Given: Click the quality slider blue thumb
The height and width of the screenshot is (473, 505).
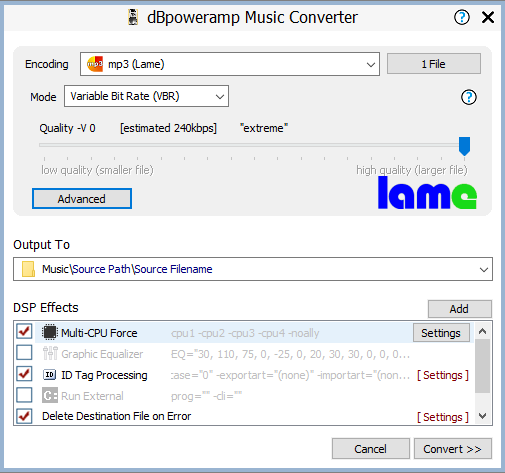Looking at the screenshot, I should point(464,146).
